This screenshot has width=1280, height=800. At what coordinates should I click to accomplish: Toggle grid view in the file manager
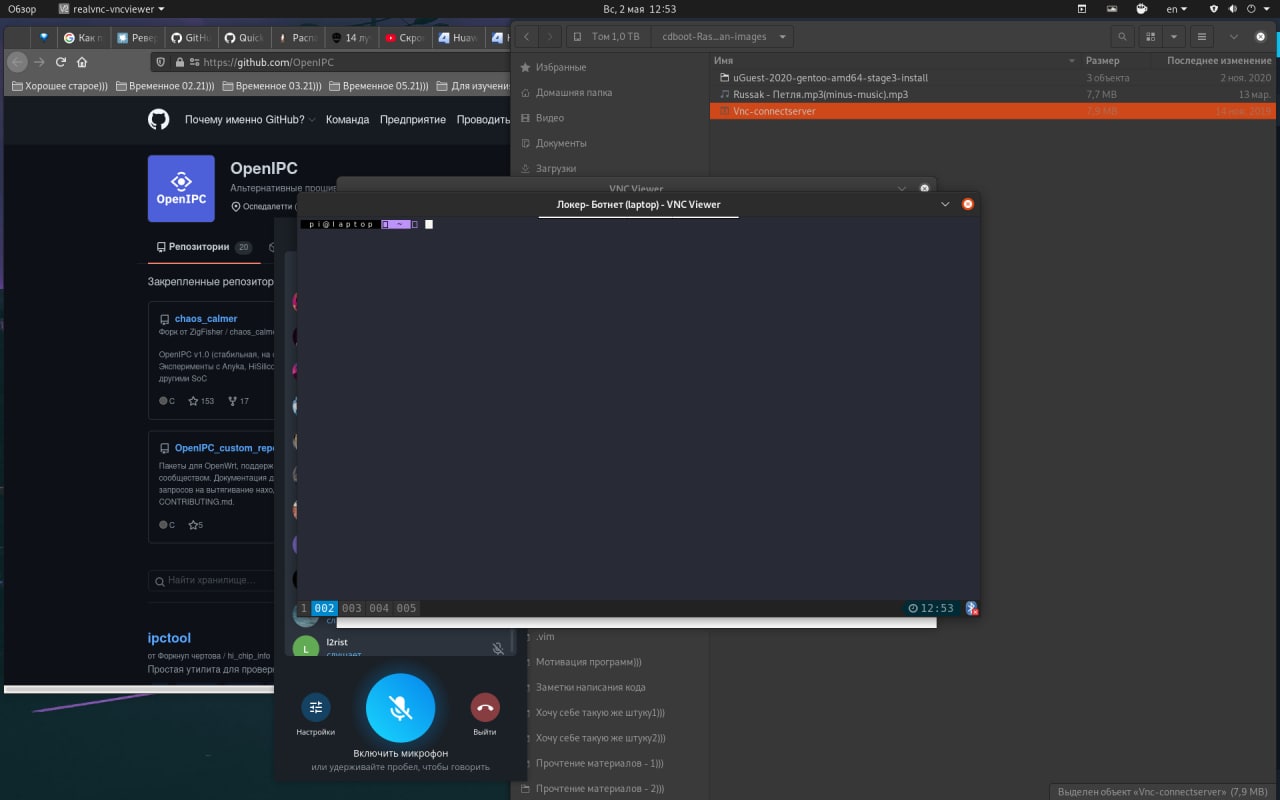coord(1152,37)
